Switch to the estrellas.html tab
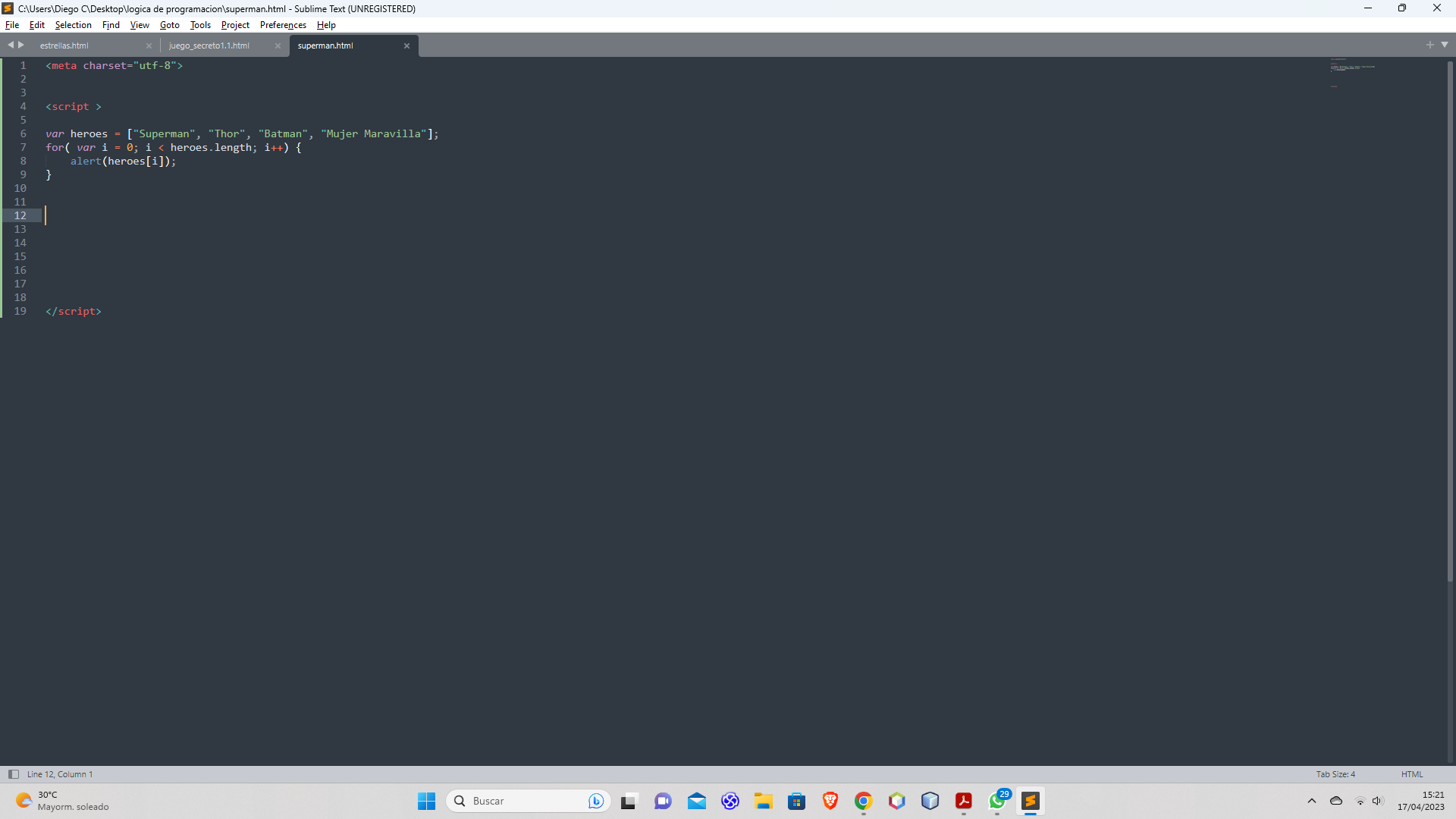Viewport: 1456px width, 819px height. click(x=86, y=45)
